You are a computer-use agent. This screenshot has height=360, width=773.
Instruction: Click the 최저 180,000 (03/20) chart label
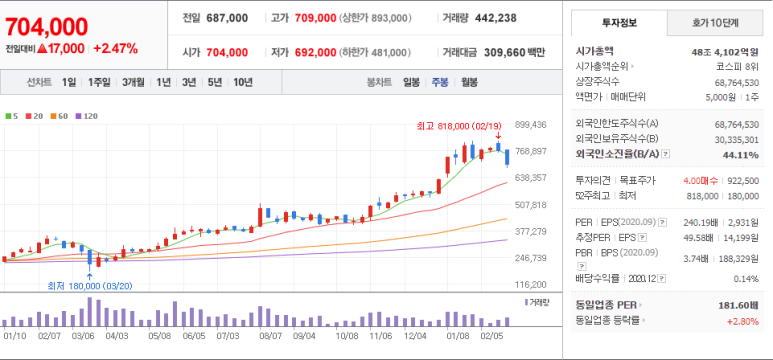[89, 286]
